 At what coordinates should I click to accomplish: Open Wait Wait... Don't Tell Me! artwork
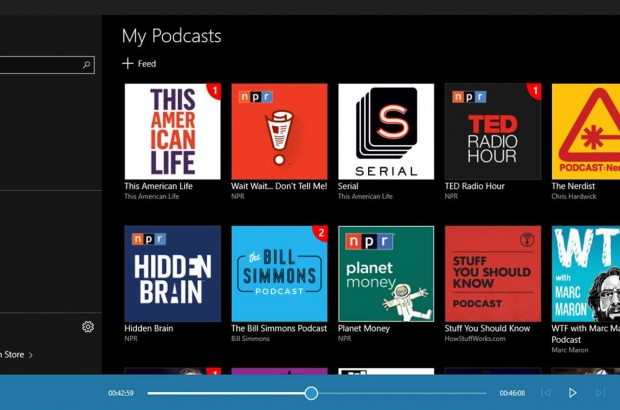pyautogui.click(x=279, y=131)
